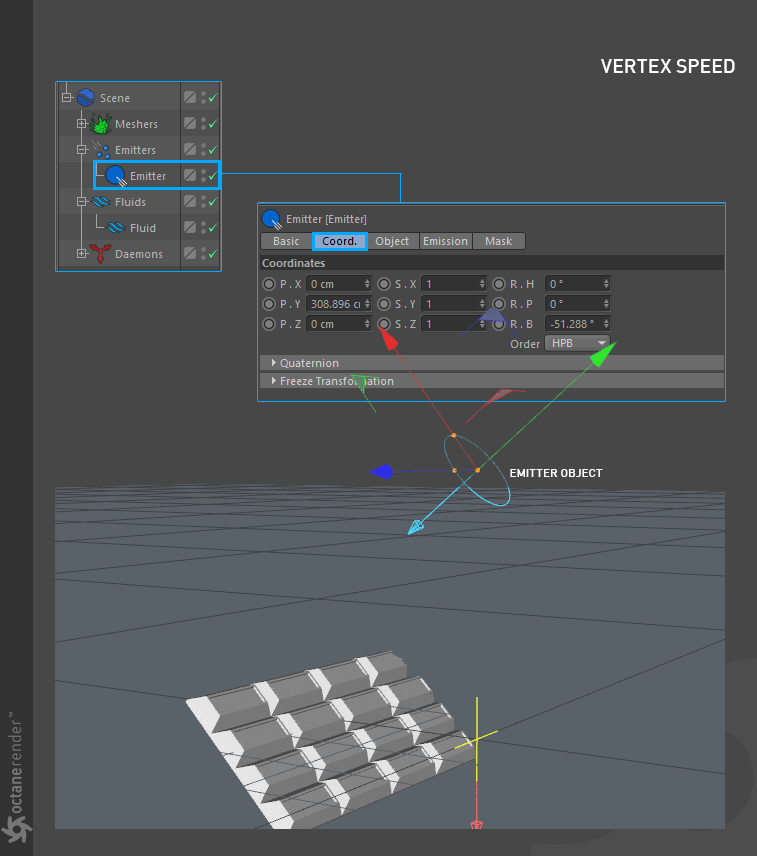Click the Emitters group icon

100,150
